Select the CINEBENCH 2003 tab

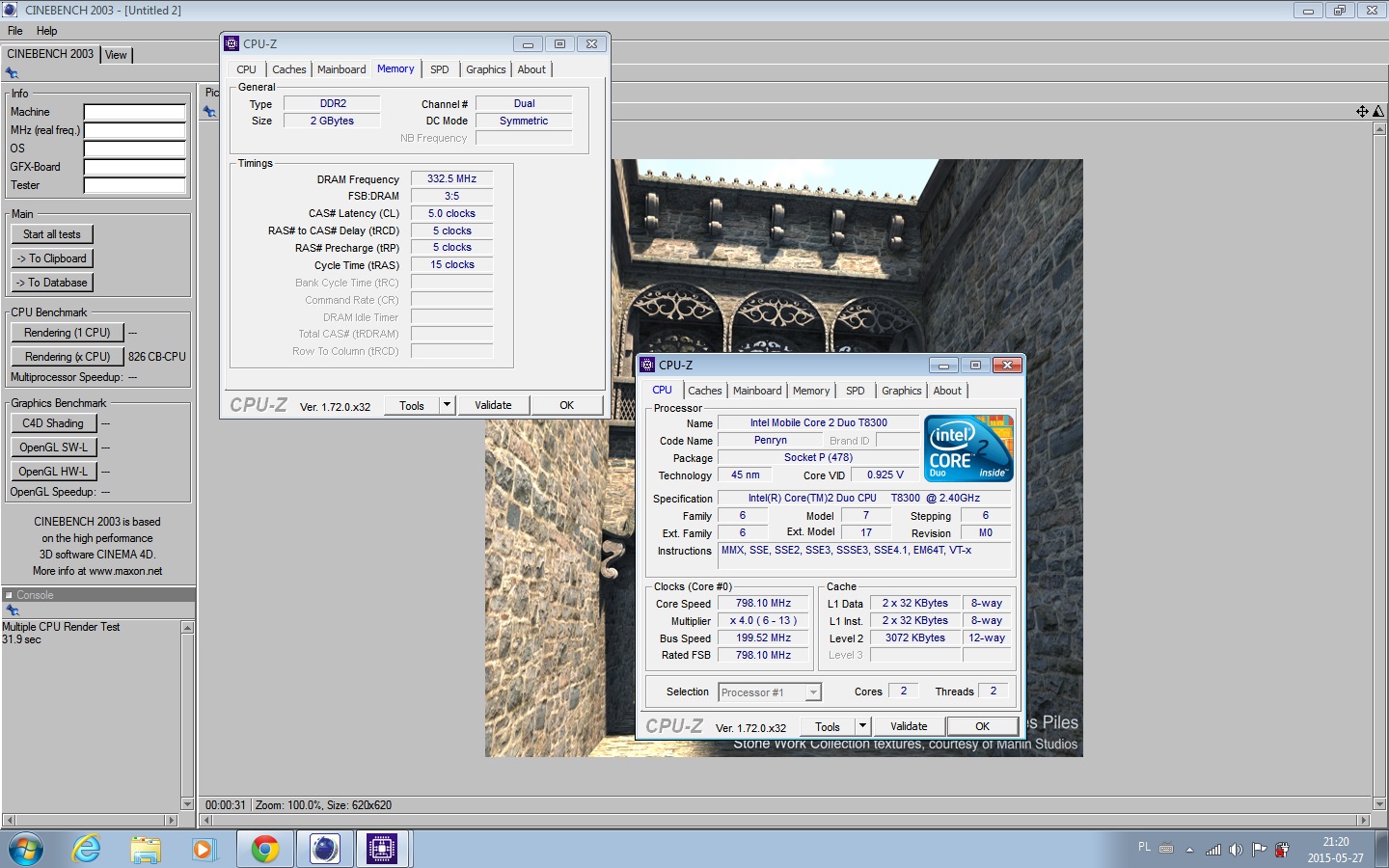tap(50, 54)
